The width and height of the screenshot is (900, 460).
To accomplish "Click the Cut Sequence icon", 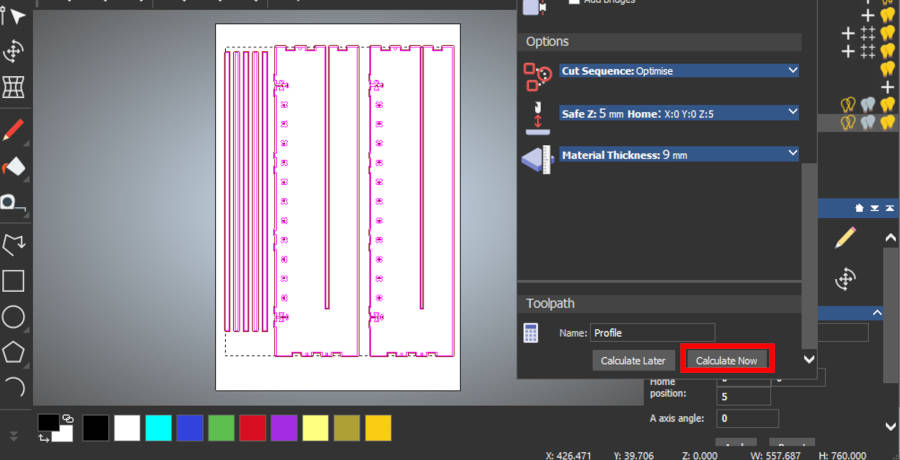I will pos(537,78).
